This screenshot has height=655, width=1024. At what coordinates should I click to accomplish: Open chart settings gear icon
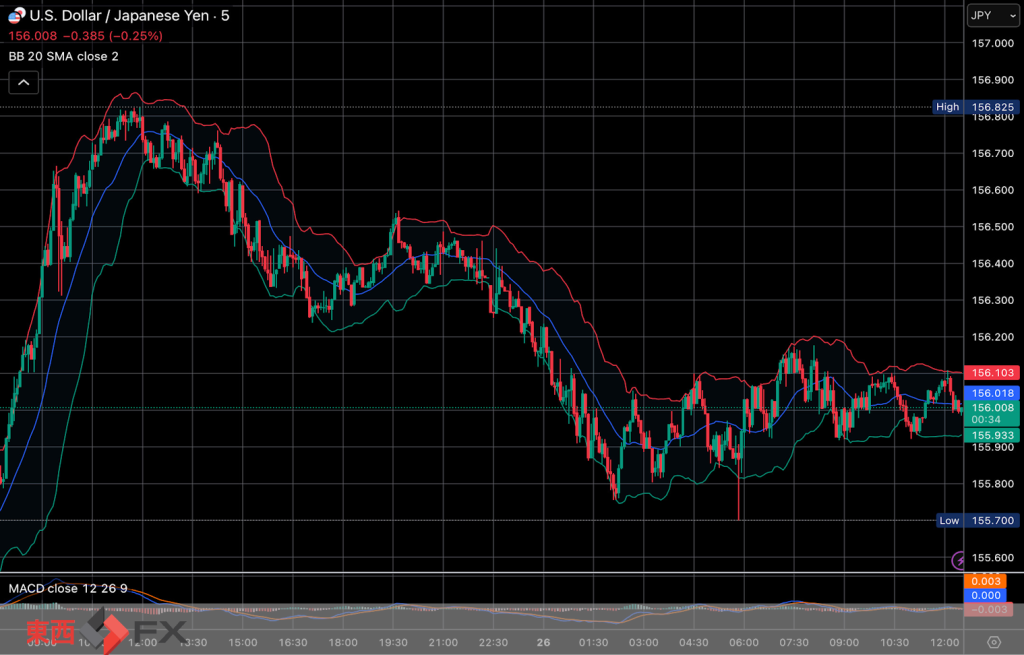(993, 641)
